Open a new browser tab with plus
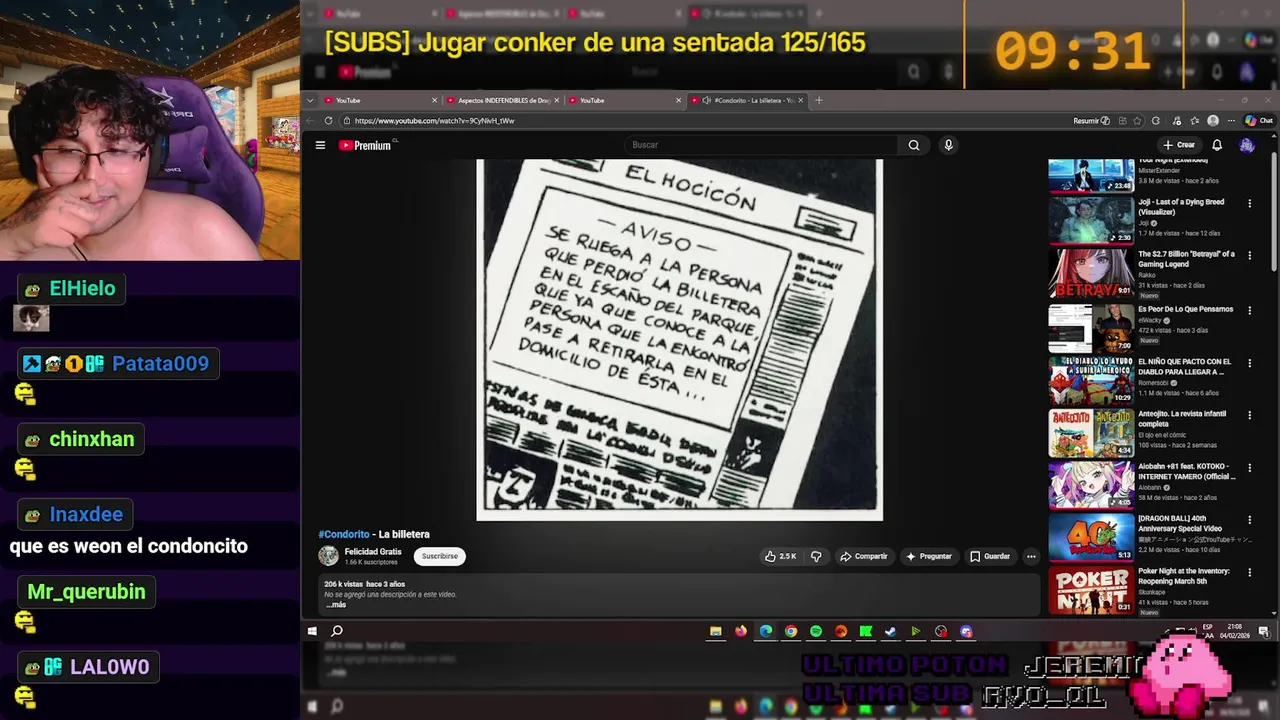Image resolution: width=1280 pixels, height=720 pixels. coord(818,100)
